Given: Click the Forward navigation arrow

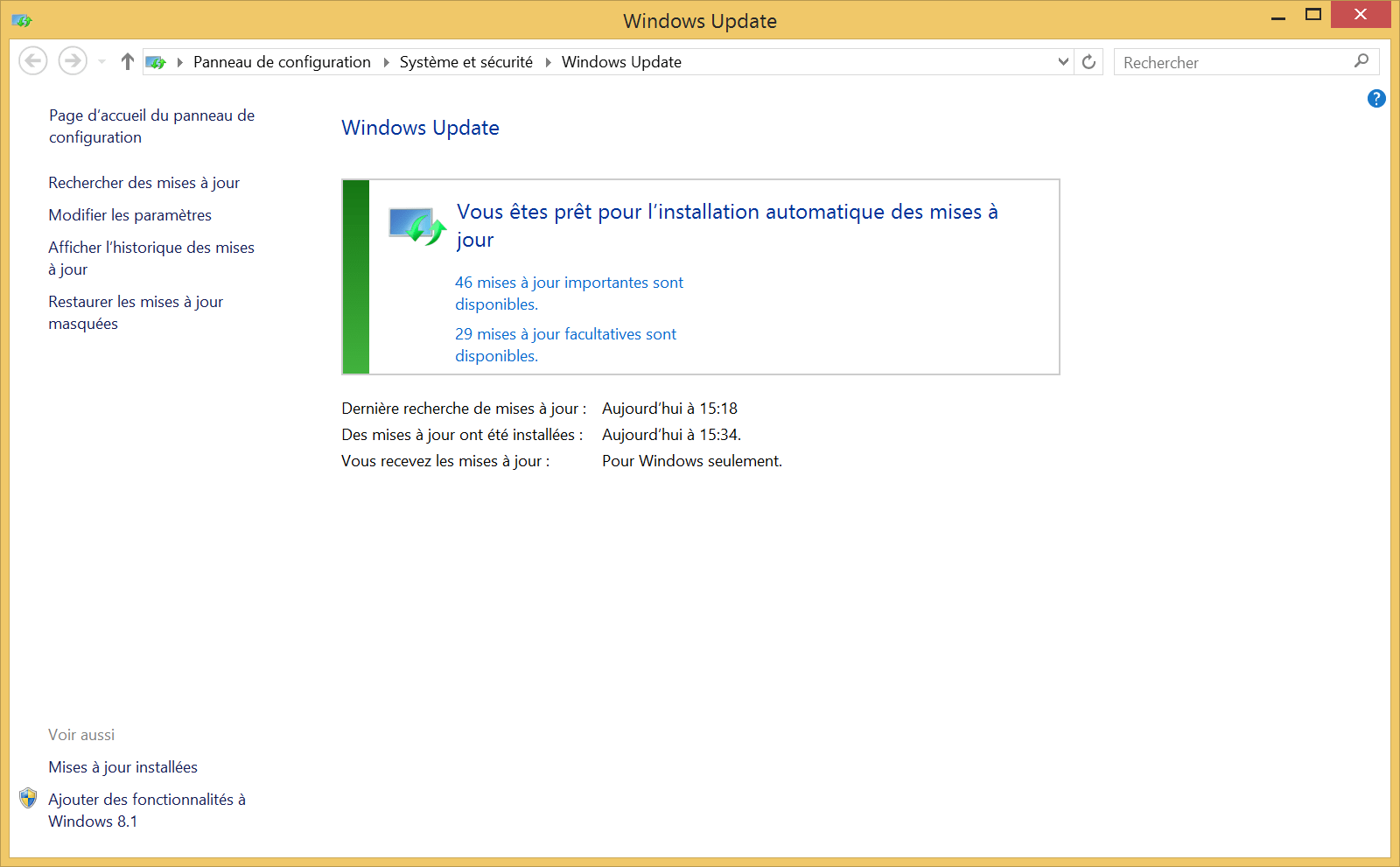Looking at the screenshot, I should pyautogui.click(x=73, y=61).
